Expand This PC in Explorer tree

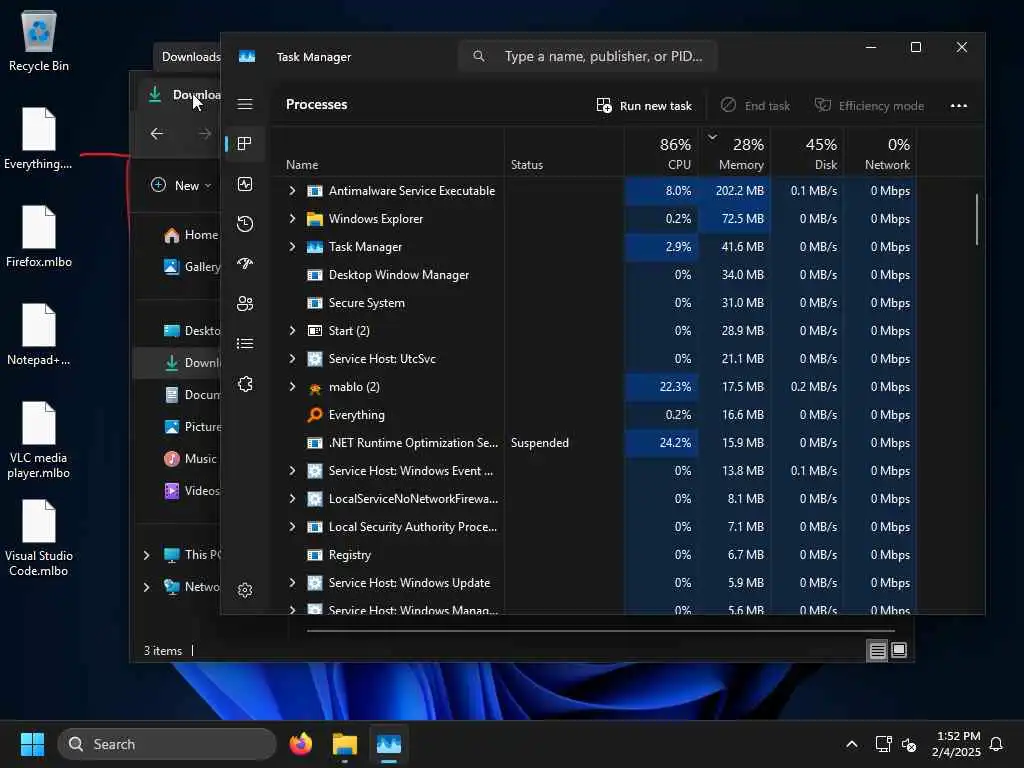point(146,555)
